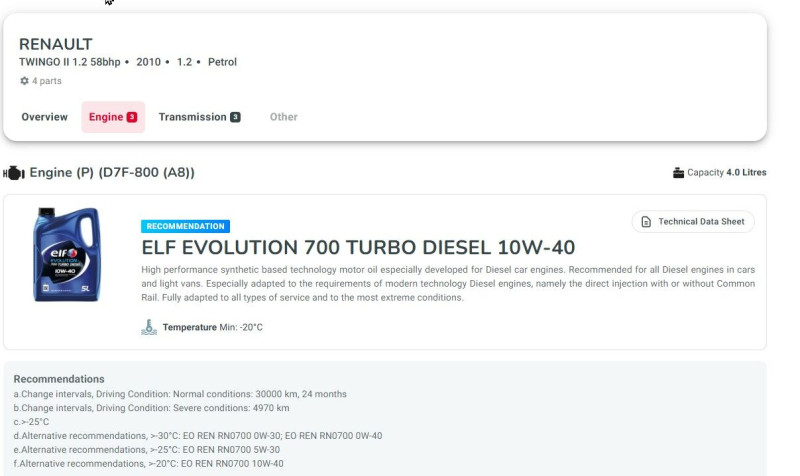Click the ELF oil bottle product image
The image size is (800, 476).
pos(66,254)
